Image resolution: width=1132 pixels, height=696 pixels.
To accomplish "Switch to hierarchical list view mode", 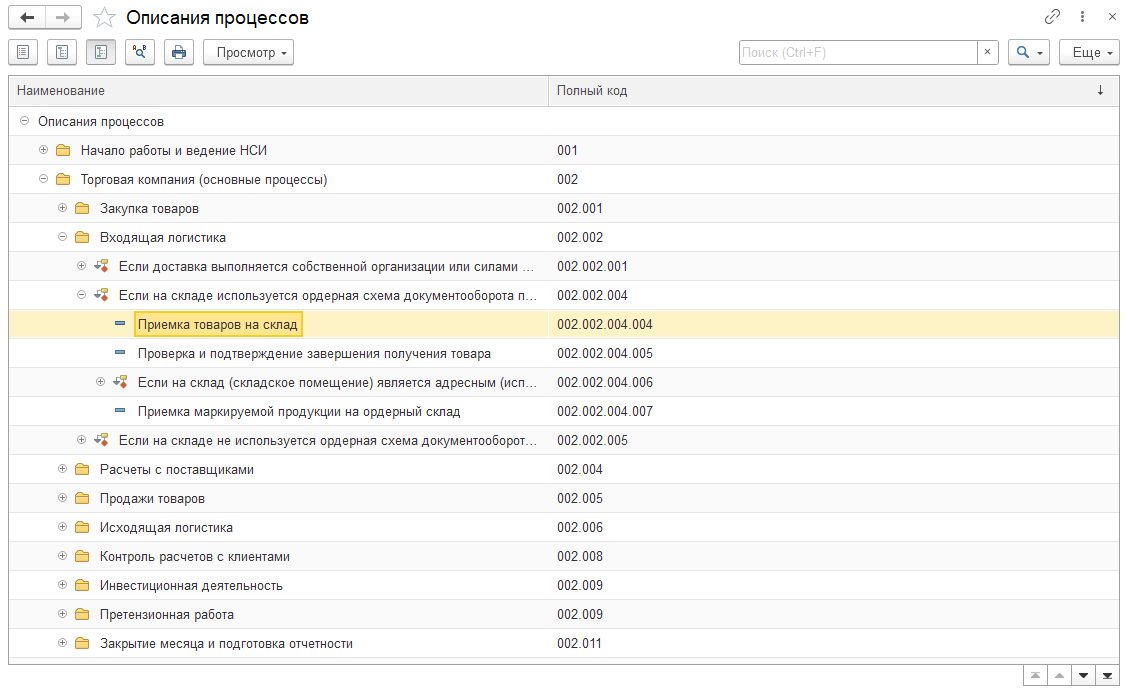I will coord(62,52).
